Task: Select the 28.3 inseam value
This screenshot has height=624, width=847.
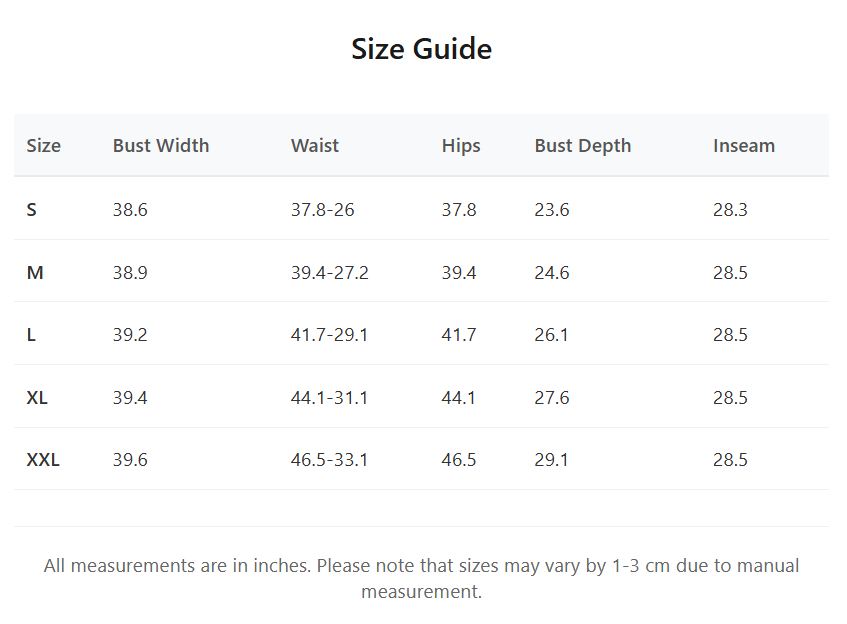Action: (x=730, y=209)
